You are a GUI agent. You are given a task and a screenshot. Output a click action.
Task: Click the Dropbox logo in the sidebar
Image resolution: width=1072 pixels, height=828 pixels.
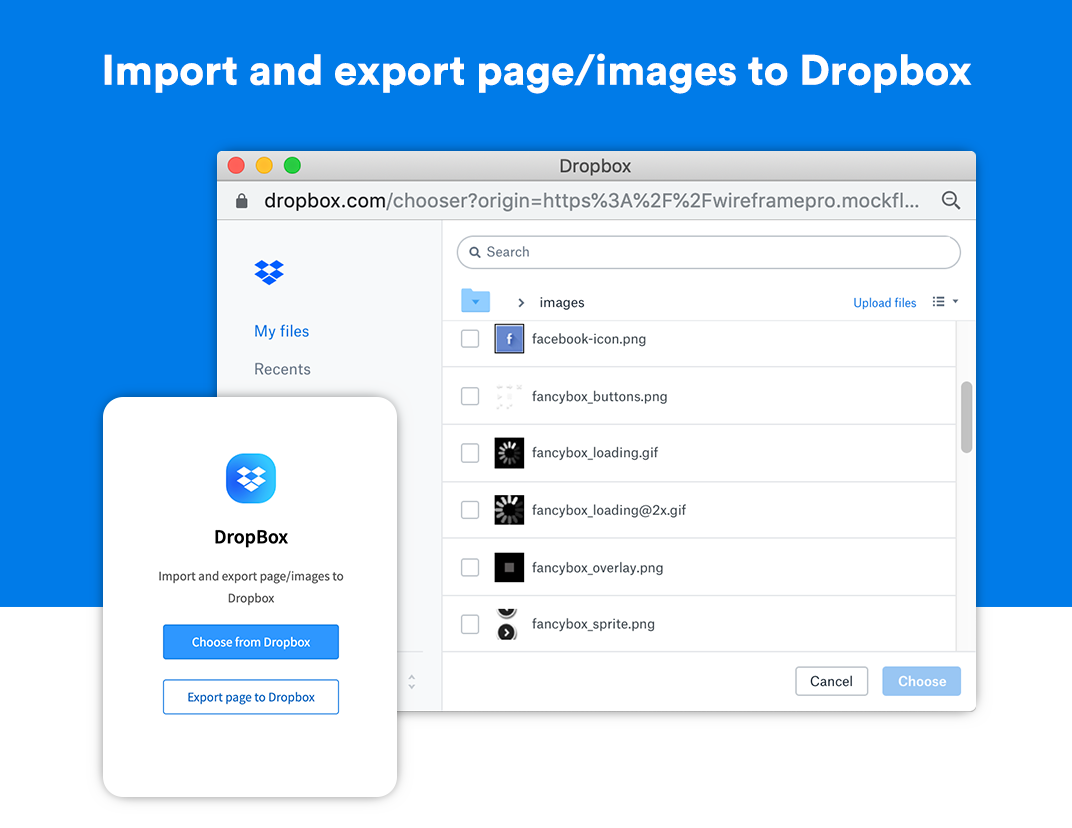point(269,272)
